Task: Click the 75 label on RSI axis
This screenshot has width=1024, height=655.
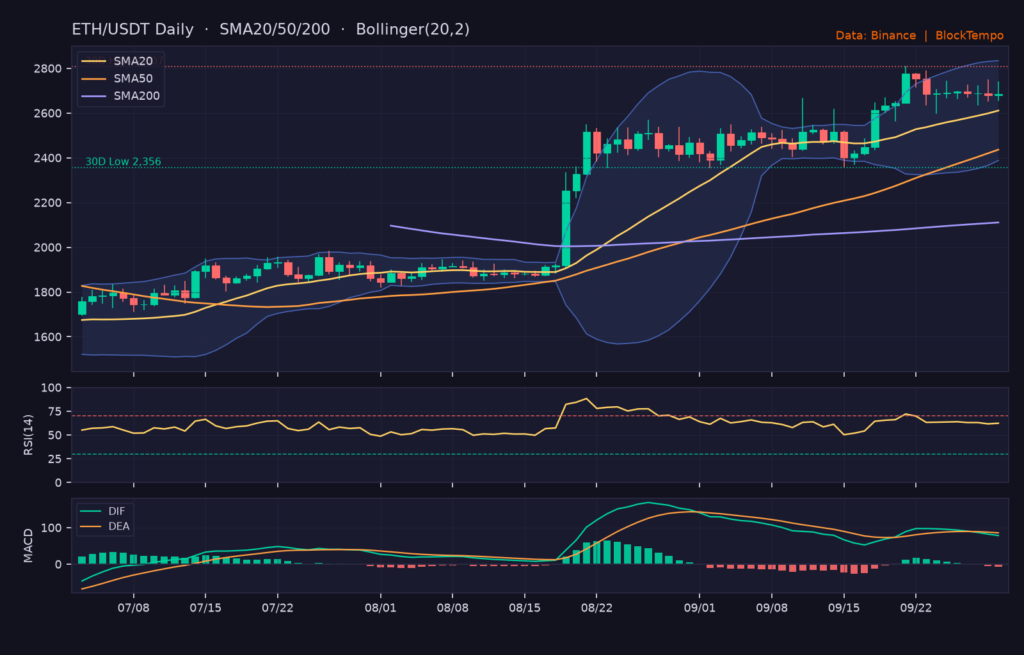Action: pos(55,411)
